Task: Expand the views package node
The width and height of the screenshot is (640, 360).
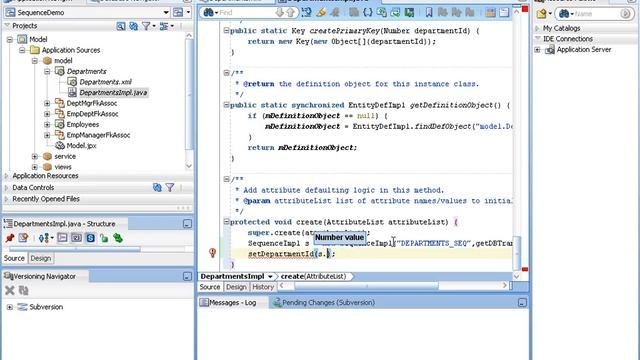Action: click(x=35, y=167)
